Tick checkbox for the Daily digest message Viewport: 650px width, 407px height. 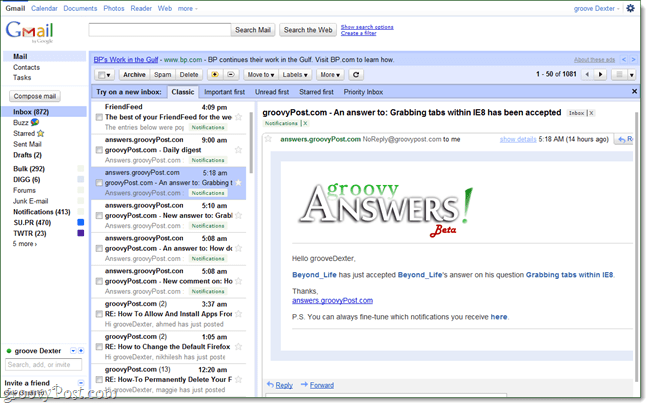(99, 150)
